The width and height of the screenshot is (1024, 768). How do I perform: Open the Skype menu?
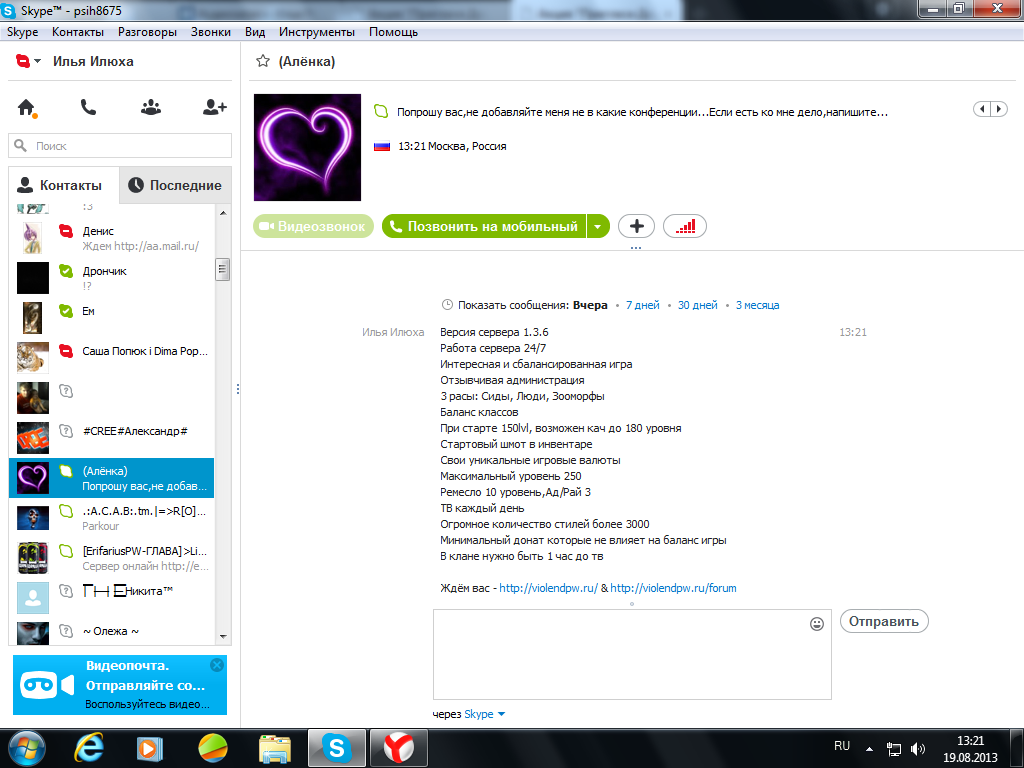tap(22, 32)
